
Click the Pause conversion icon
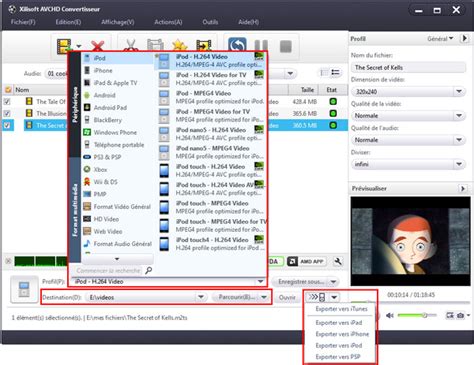pos(261,46)
